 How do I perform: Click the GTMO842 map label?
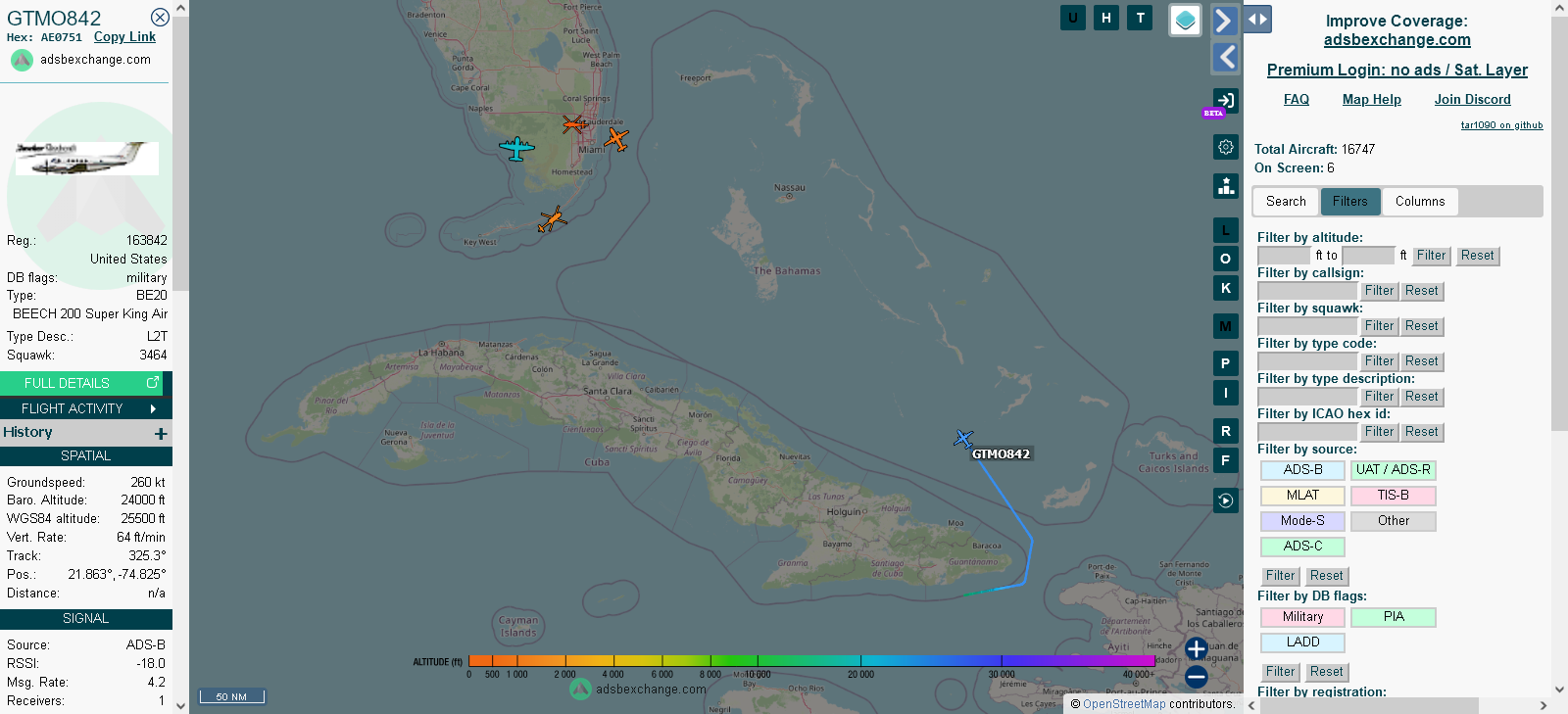1001,453
